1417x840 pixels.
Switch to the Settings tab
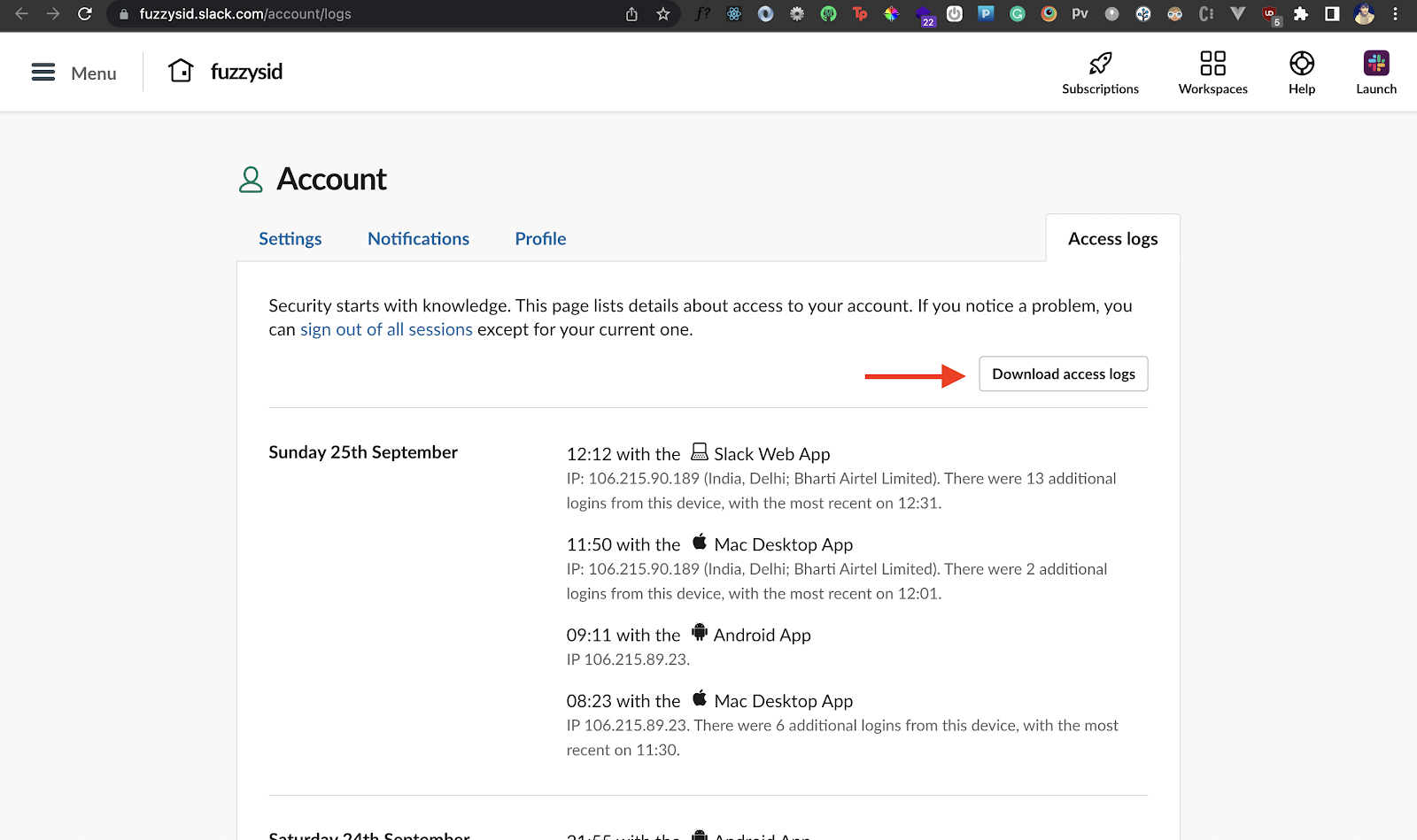point(290,239)
